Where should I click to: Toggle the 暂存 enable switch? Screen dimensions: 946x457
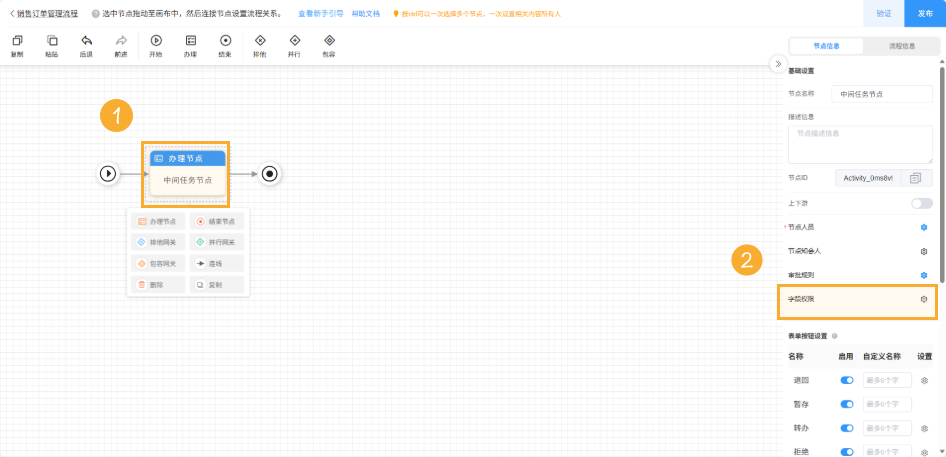[847, 404]
